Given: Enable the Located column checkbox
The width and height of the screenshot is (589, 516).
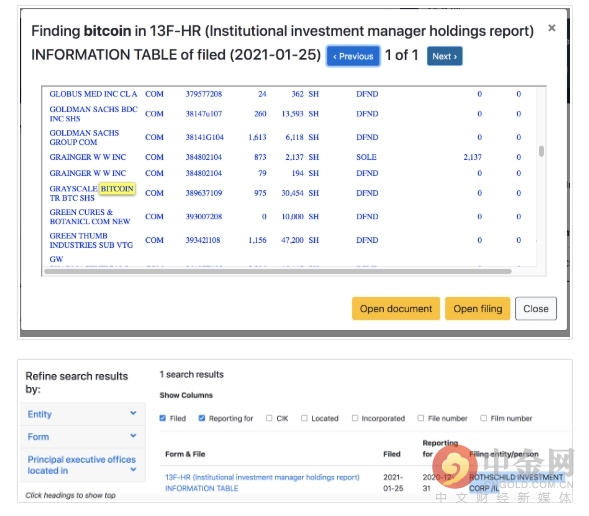Looking at the screenshot, I should (304, 418).
